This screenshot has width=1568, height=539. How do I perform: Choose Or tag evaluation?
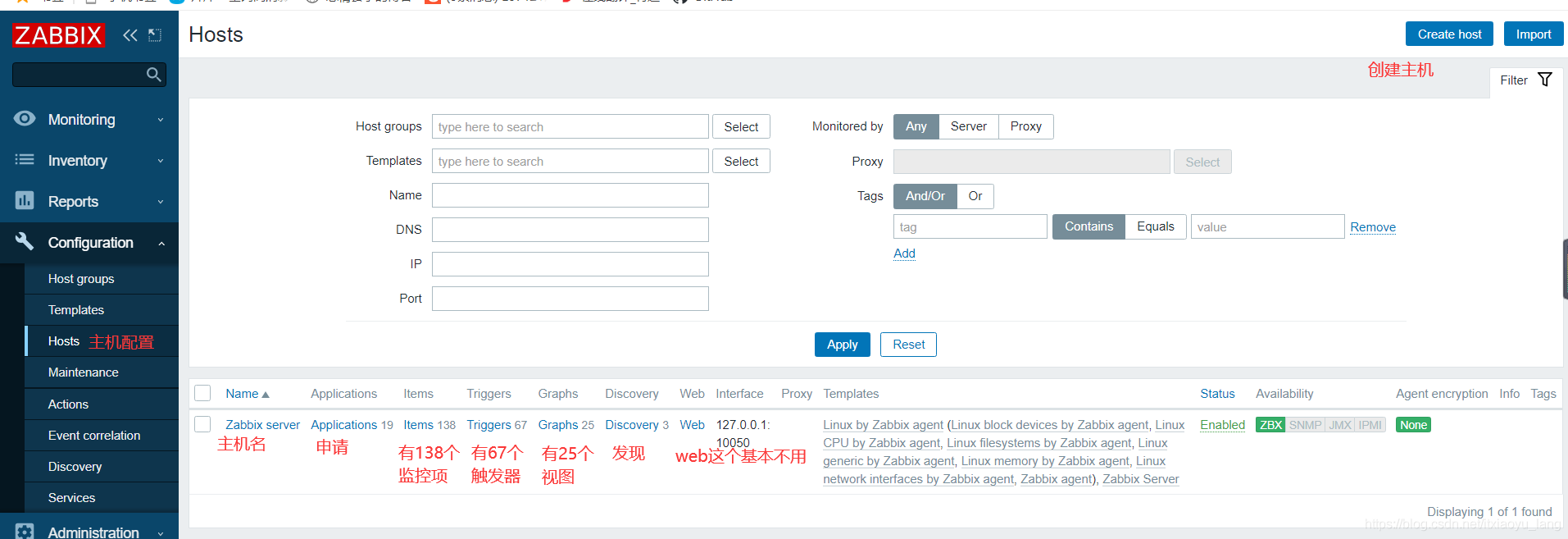pos(975,196)
